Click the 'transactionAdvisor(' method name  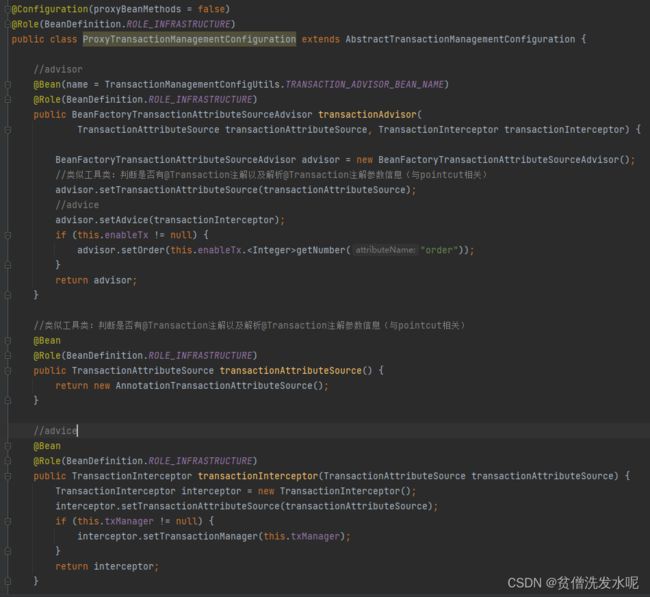tap(370, 114)
